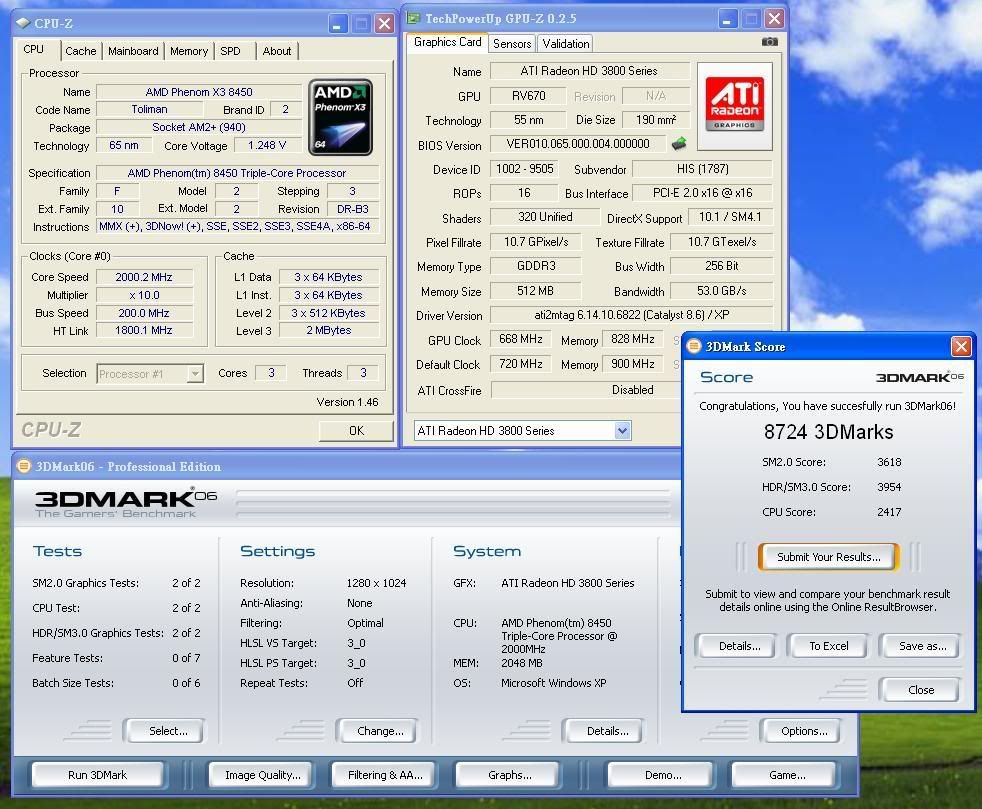Click Submit Your Results button
This screenshot has width=982, height=809.
(829, 557)
